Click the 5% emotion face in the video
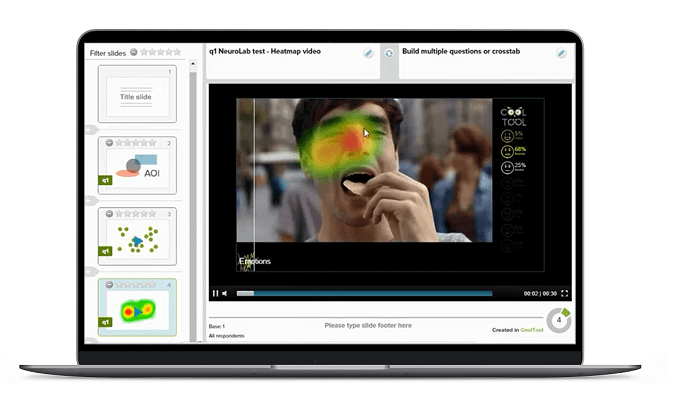Screen dimensions: 674x399 click(507, 136)
